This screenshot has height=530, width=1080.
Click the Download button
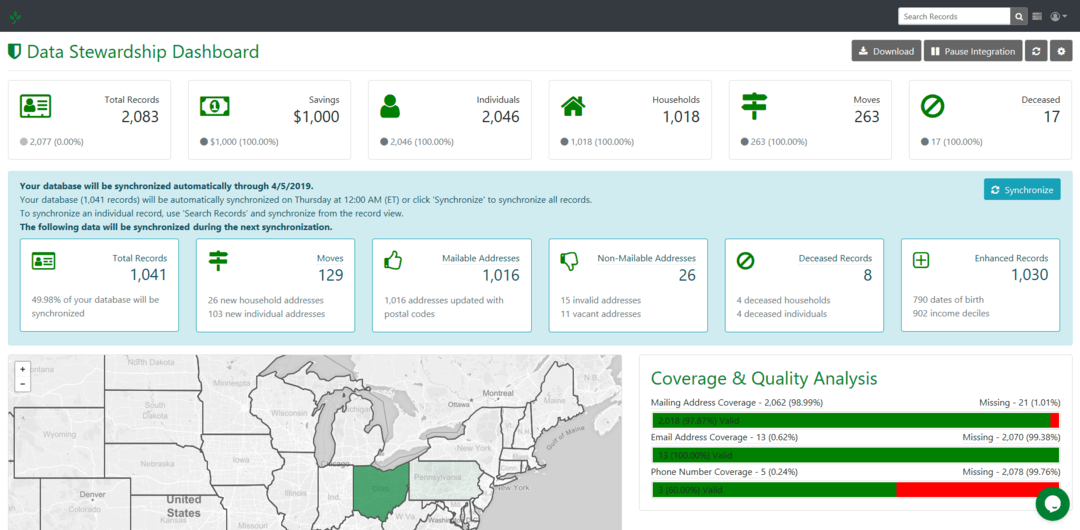885,51
